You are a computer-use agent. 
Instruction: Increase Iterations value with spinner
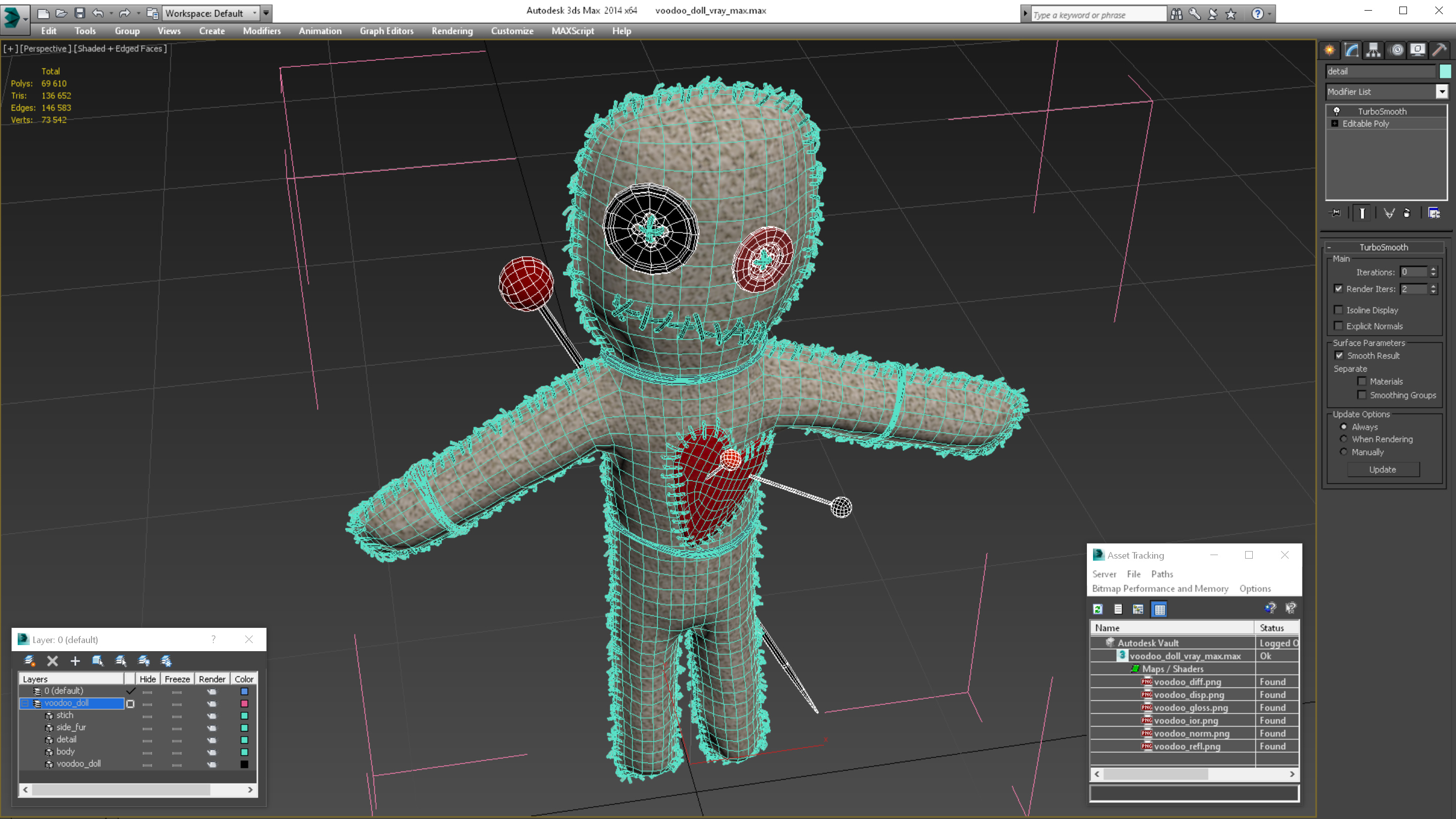tap(1433, 269)
